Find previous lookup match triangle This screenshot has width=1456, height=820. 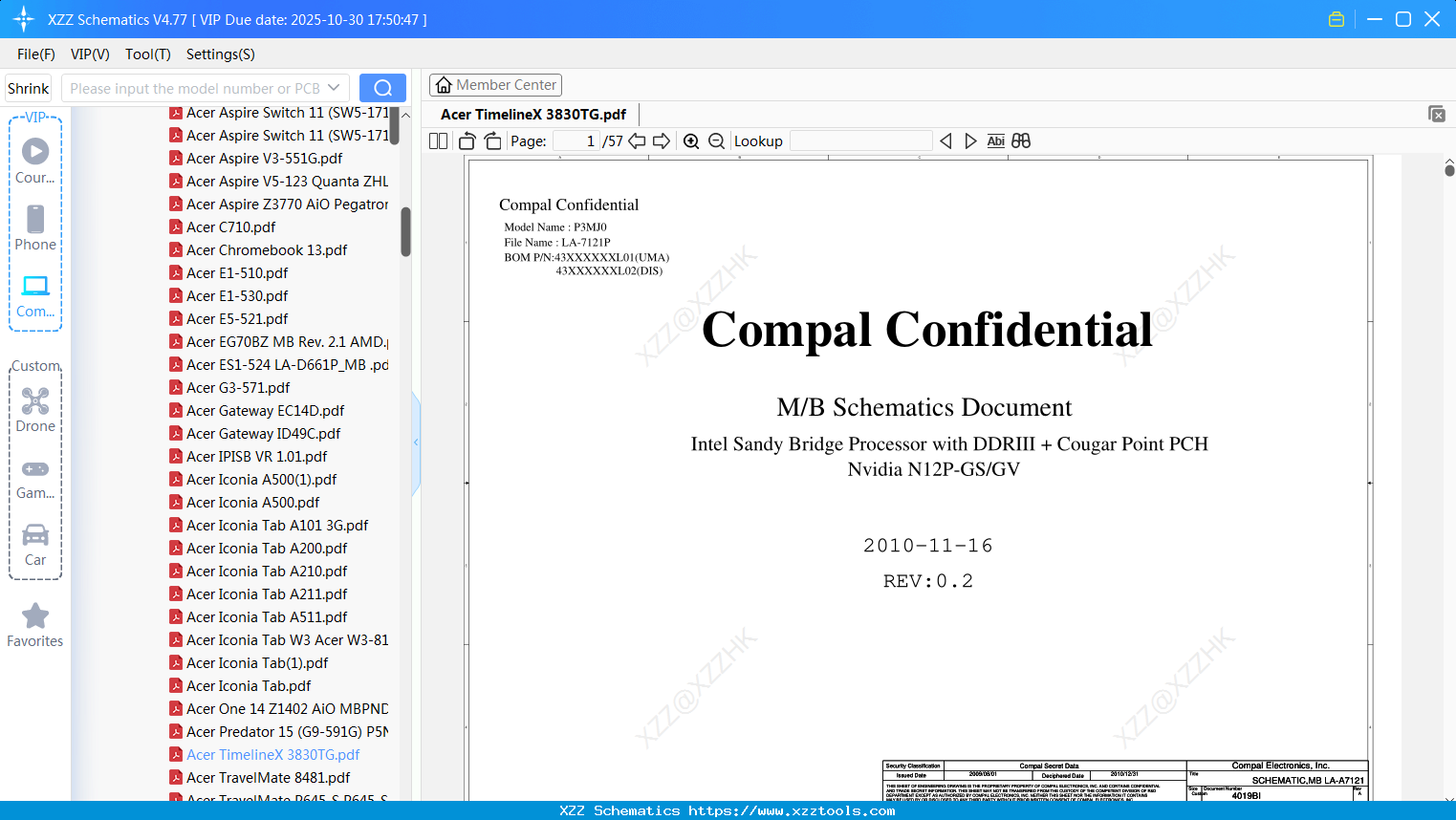point(945,141)
